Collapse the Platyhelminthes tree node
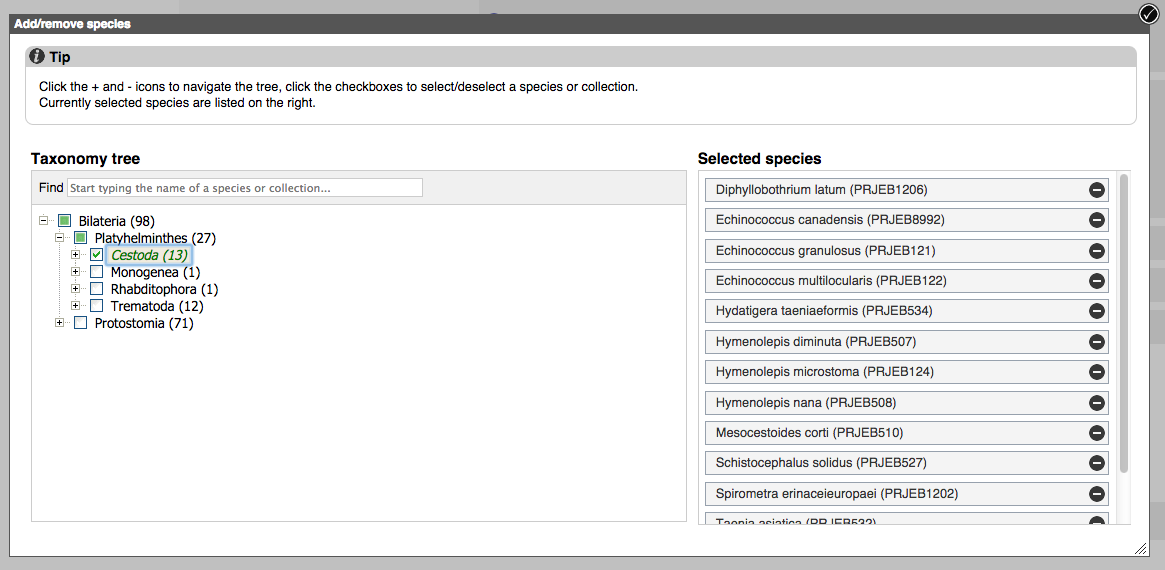The height and width of the screenshot is (570, 1165). click(60, 238)
